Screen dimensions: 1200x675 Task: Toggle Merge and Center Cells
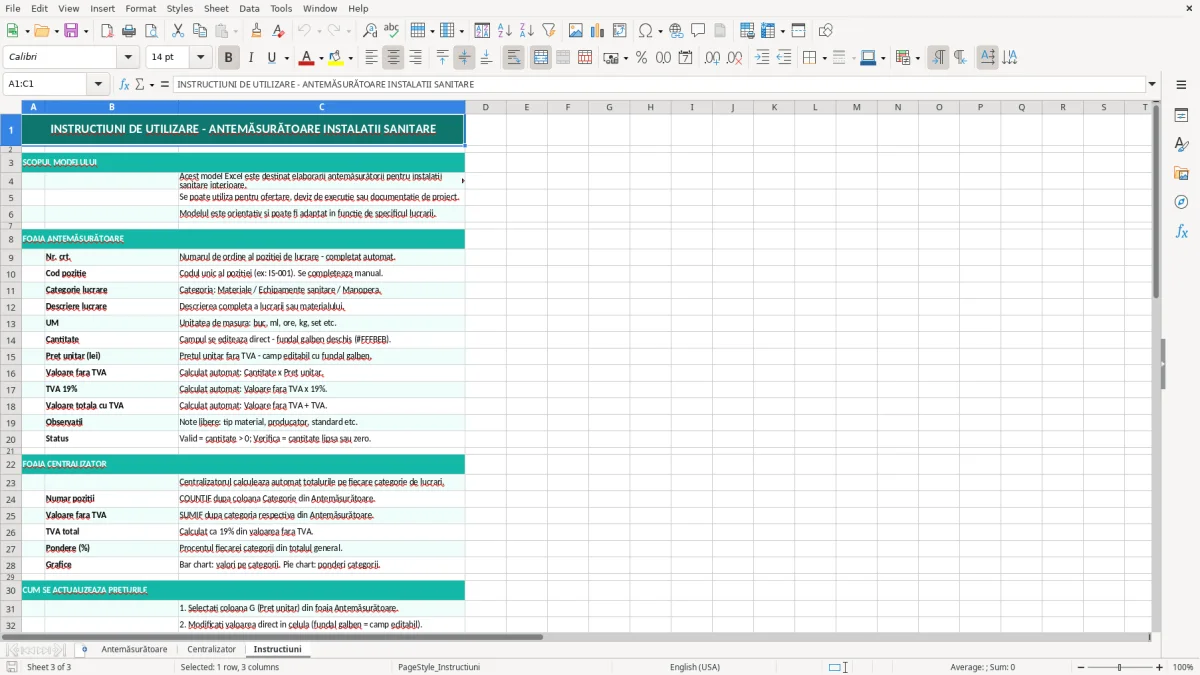(x=541, y=58)
